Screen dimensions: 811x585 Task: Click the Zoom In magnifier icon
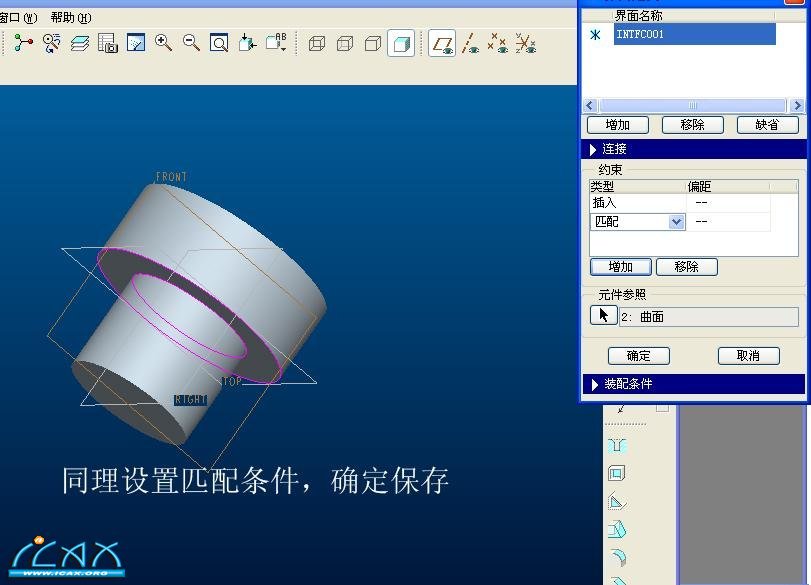[163, 43]
